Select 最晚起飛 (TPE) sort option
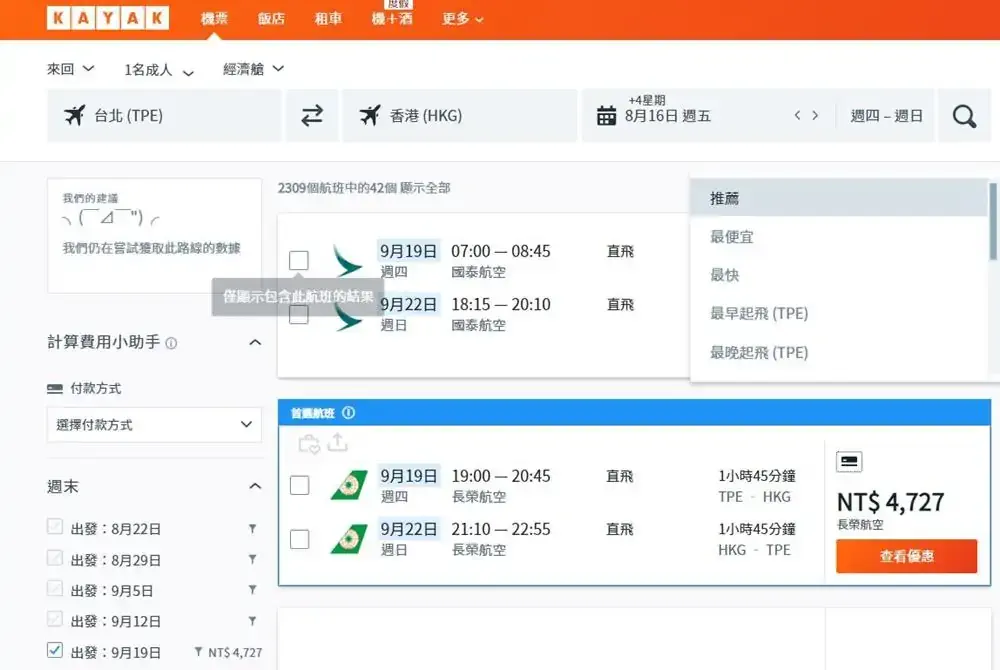This screenshot has width=1000, height=670. tap(839, 353)
